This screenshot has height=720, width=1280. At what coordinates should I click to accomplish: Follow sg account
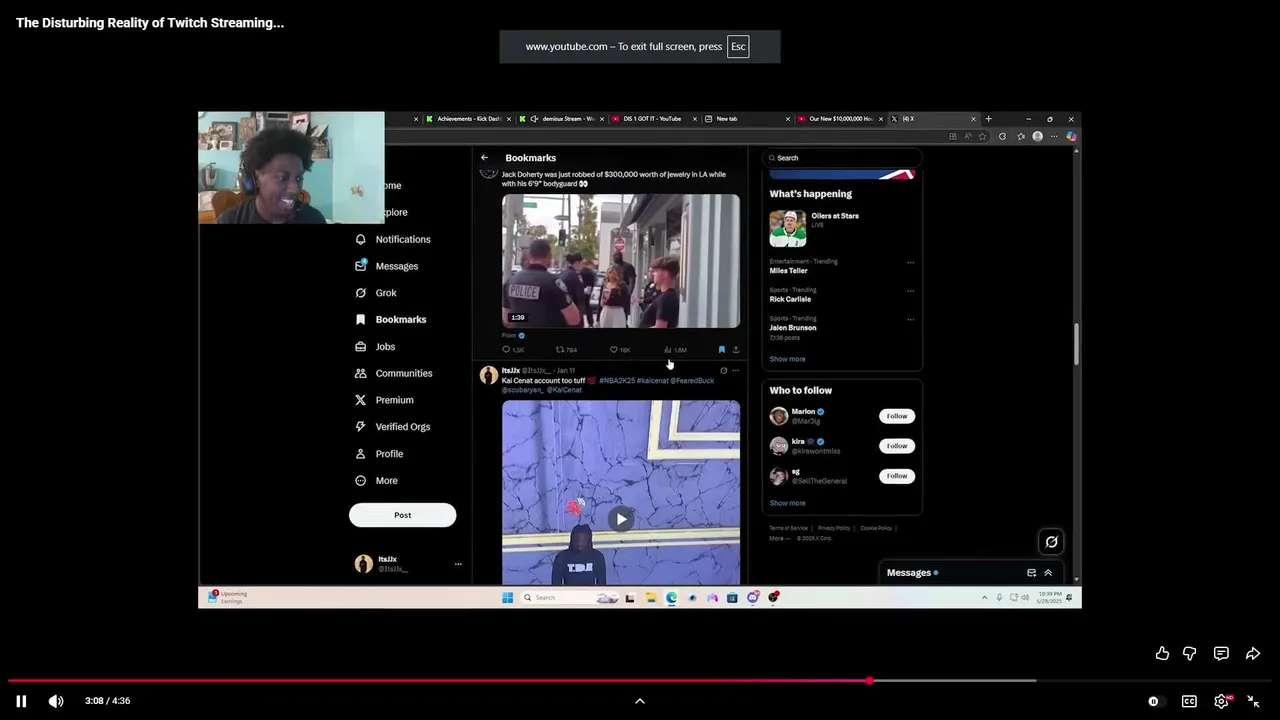(x=897, y=476)
